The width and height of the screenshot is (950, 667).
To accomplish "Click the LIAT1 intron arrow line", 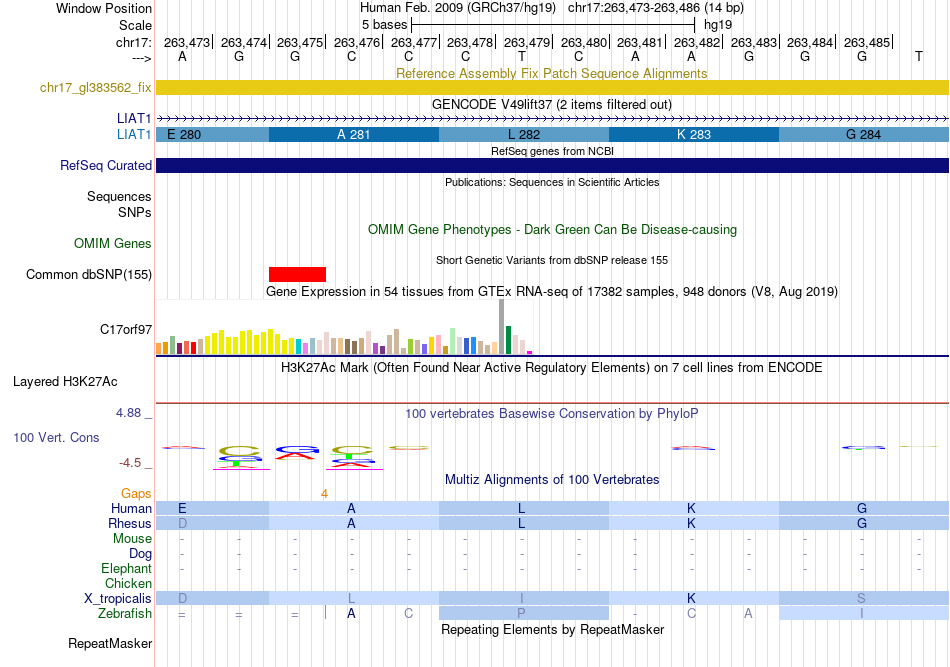I will (x=552, y=118).
